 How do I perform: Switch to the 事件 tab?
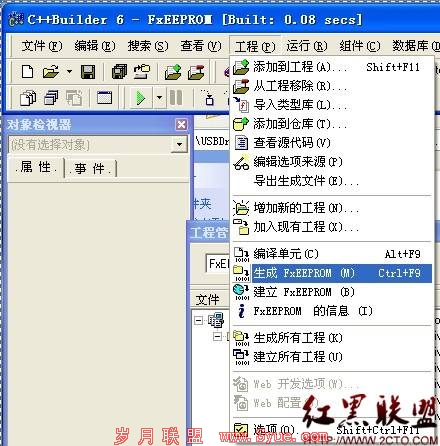(90, 169)
